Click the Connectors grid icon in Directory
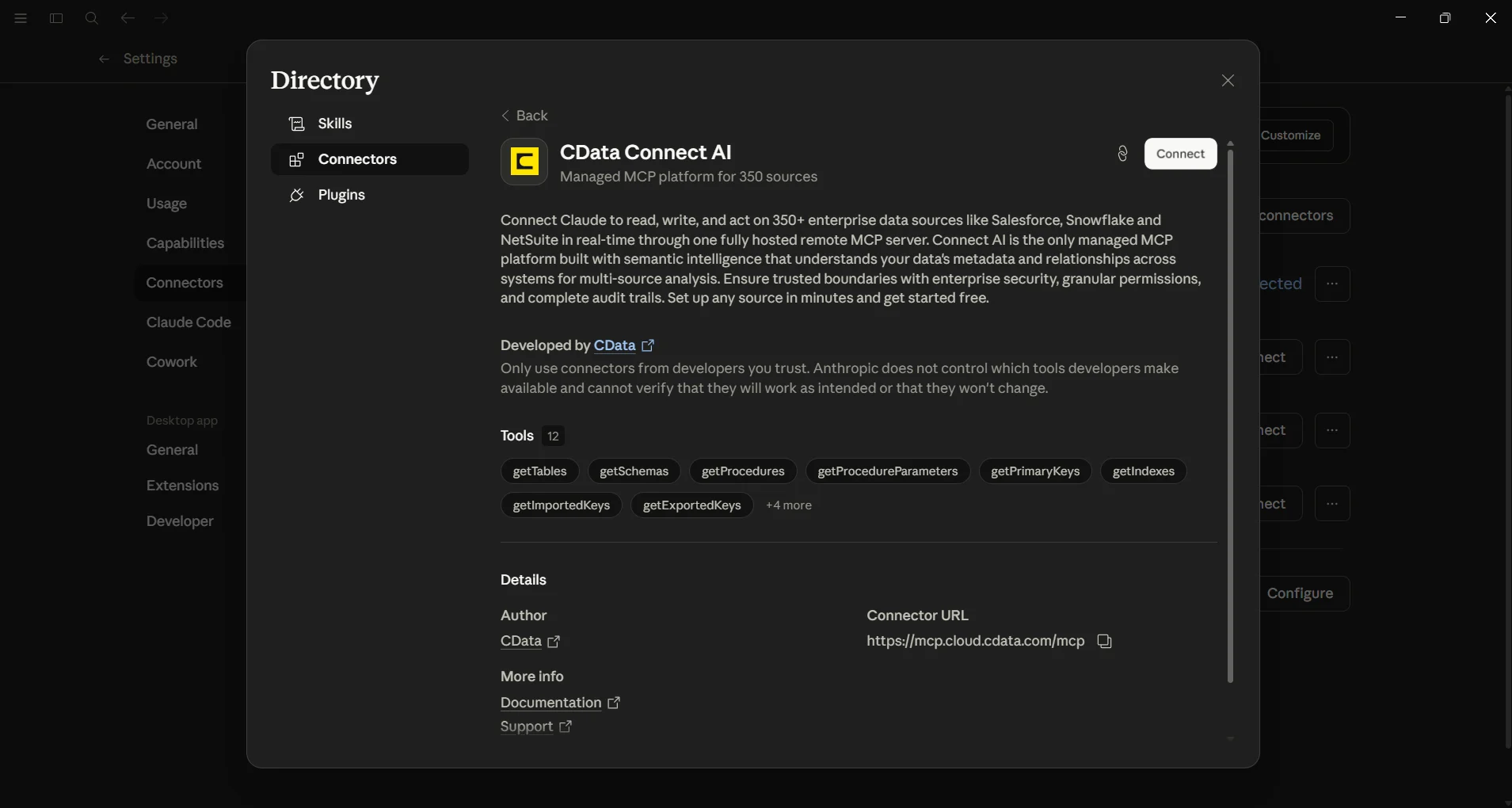The width and height of the screenshot is (1512, 808). click(x=297, y=159)
